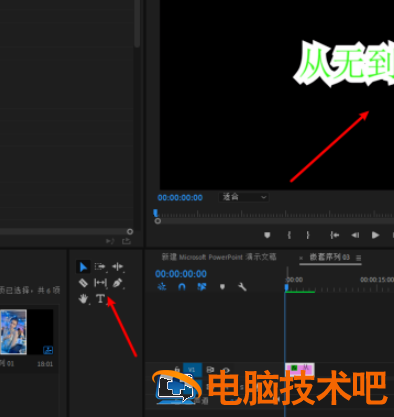Switch to the 嵌套序列 03 tab
This screenshot has width=394, height=417.
[329, 257]
